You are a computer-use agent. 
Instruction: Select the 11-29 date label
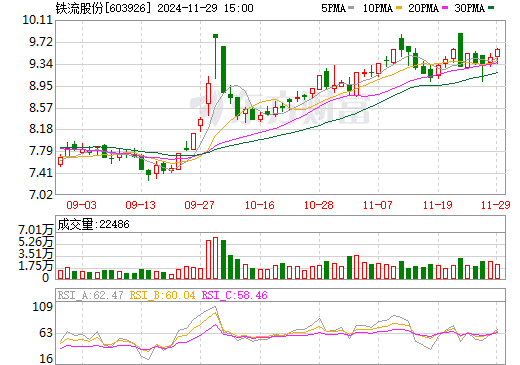pos(495,205)
